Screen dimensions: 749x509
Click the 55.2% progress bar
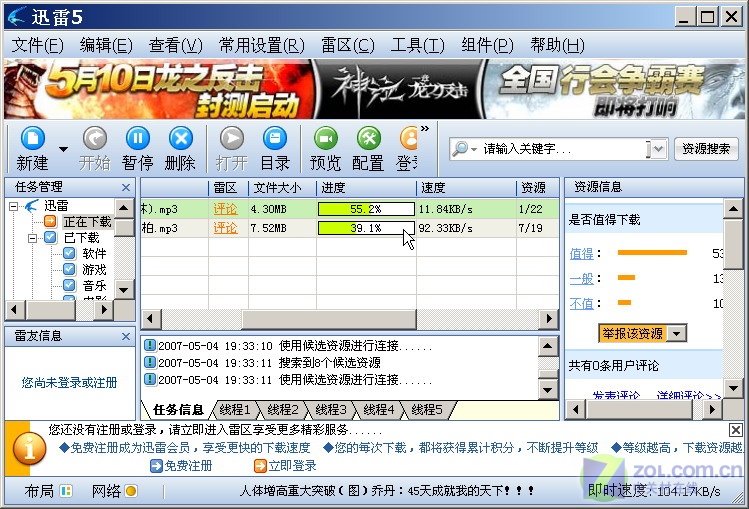tap(366, 209)
